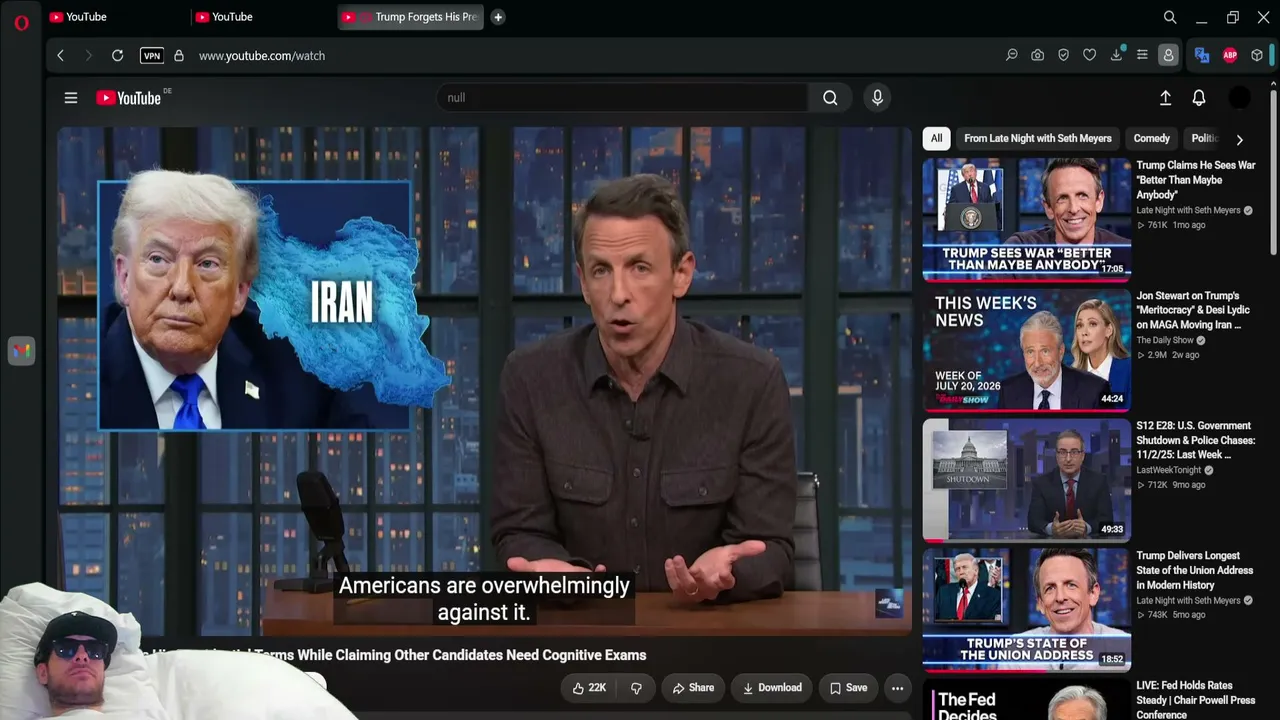
Task: Click the channel watermark in video corner
Action: 889,603
